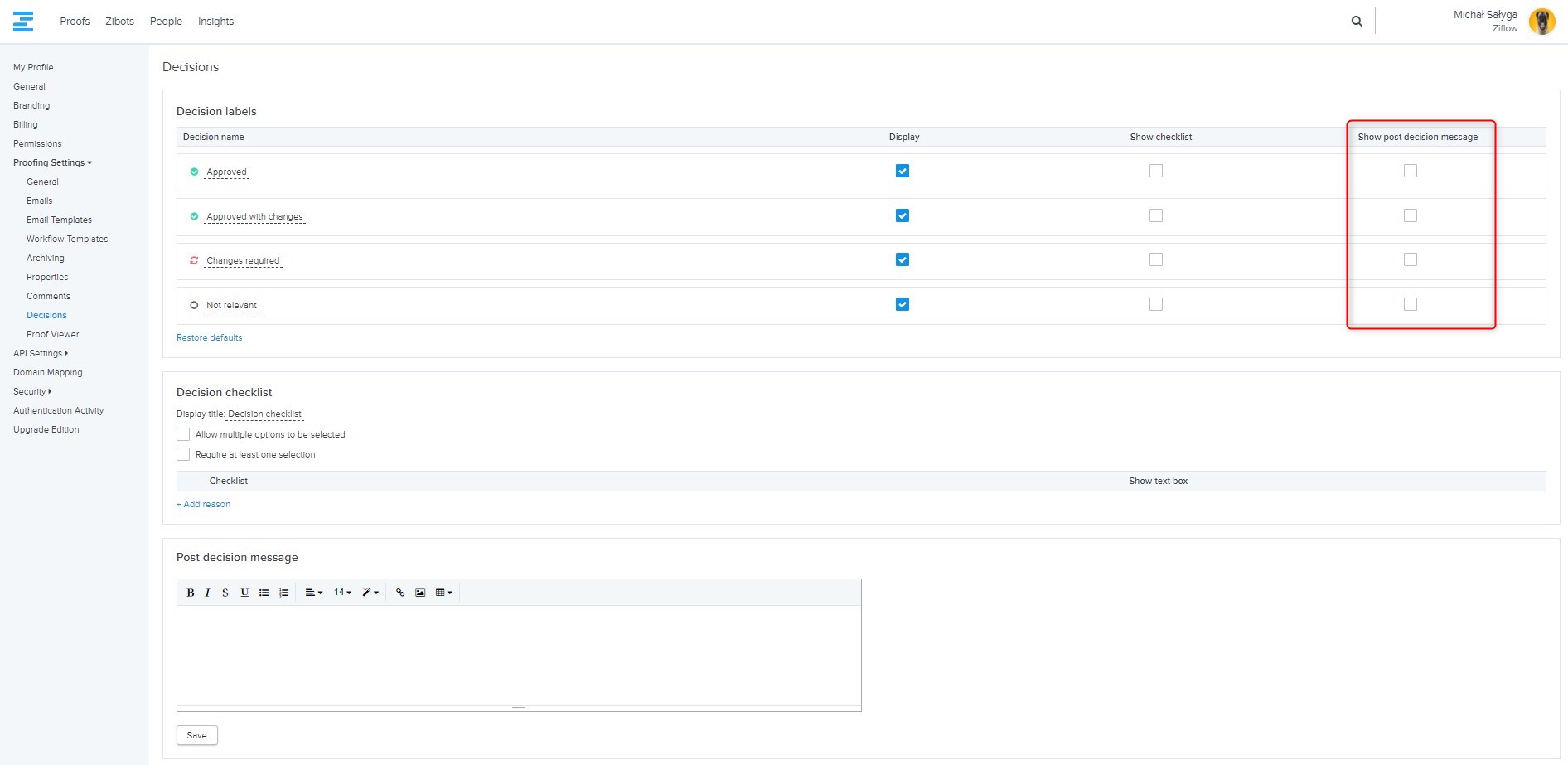Check Allow multiple options to be selected
This screenshot has height=765, width=1568.
click(x=183, y=434)
